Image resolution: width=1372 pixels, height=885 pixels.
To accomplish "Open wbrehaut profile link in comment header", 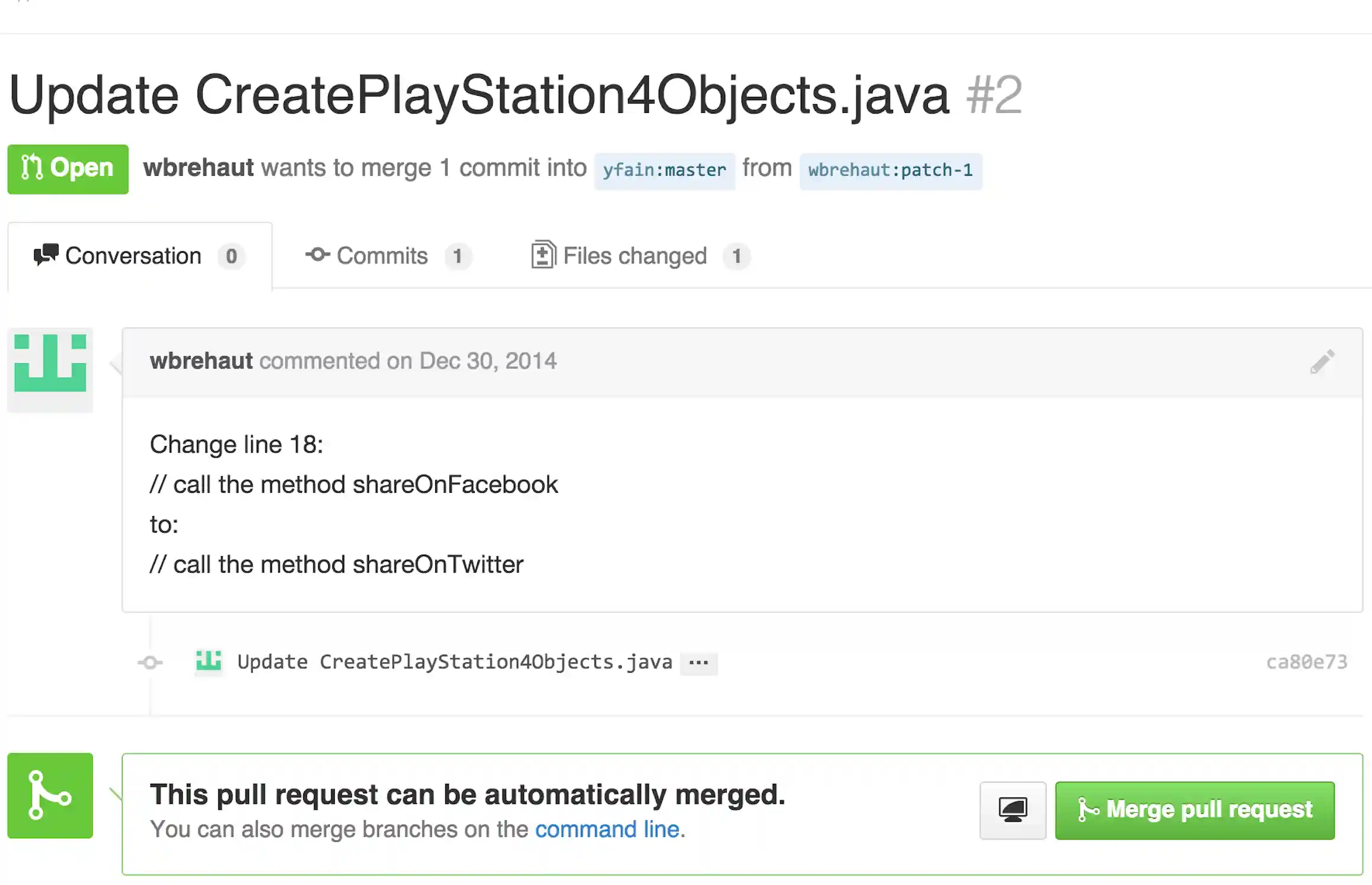I will (201, 361).
